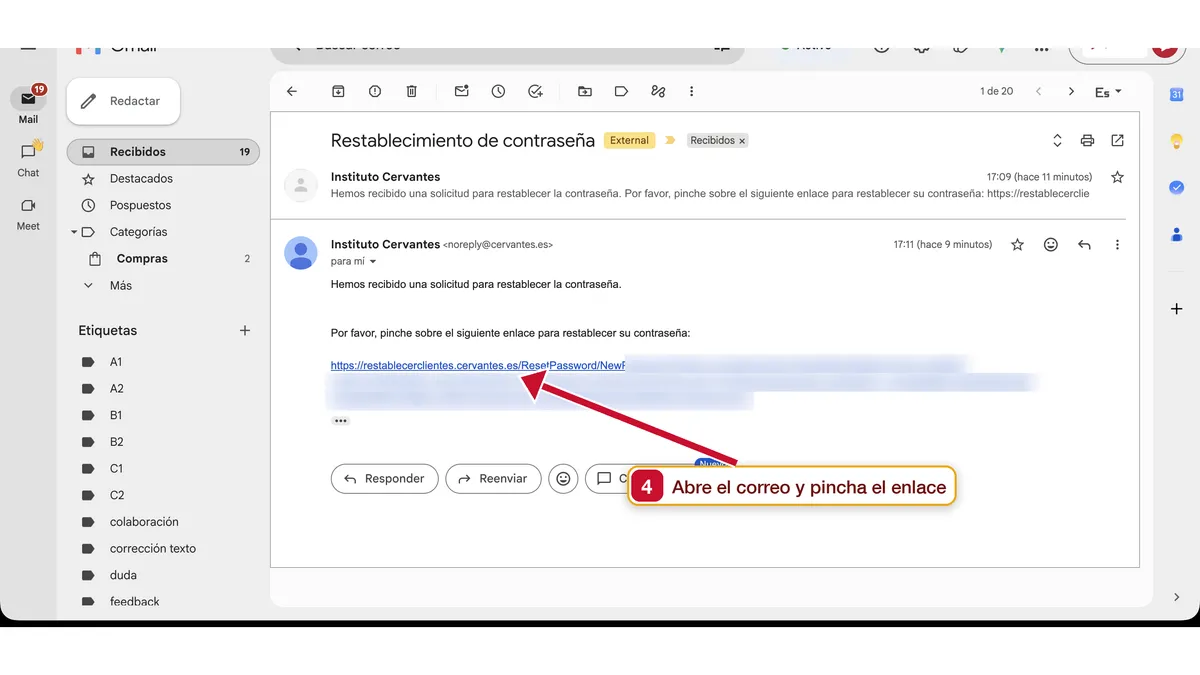This screenshot has width=1200, height=675.
Task: Open conversation in a new window
Action: [1118, 140]
